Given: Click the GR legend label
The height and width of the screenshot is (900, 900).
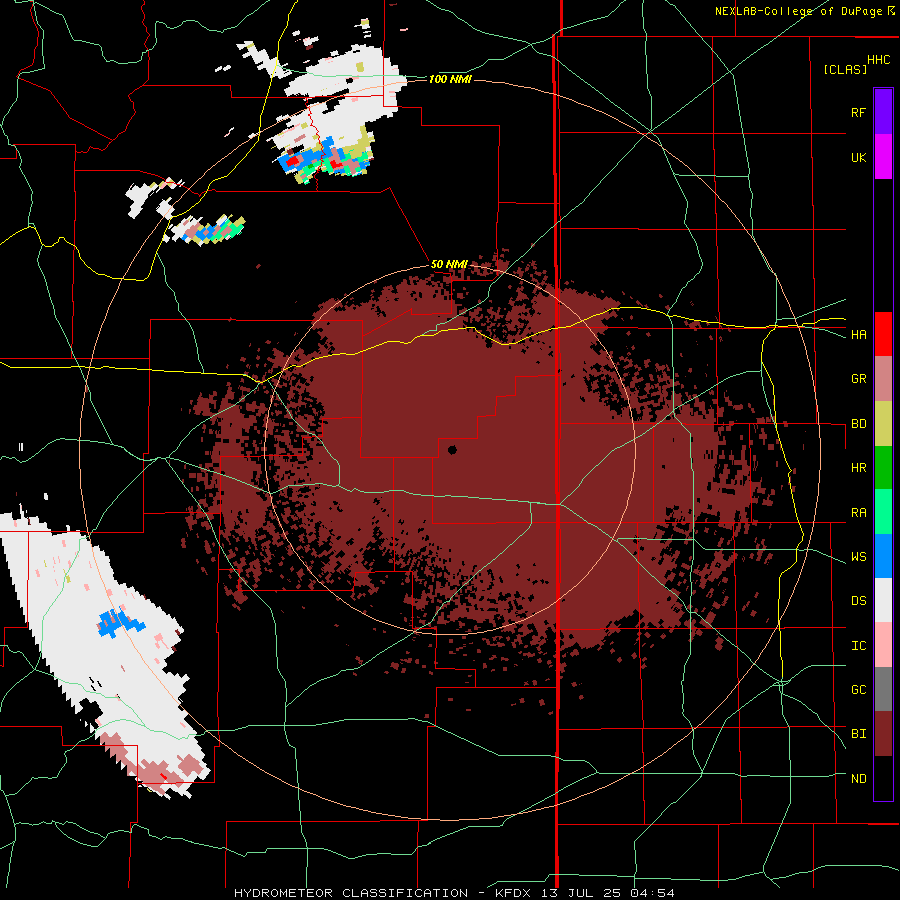Looking at the screenshot, I should tap(858, 379).
